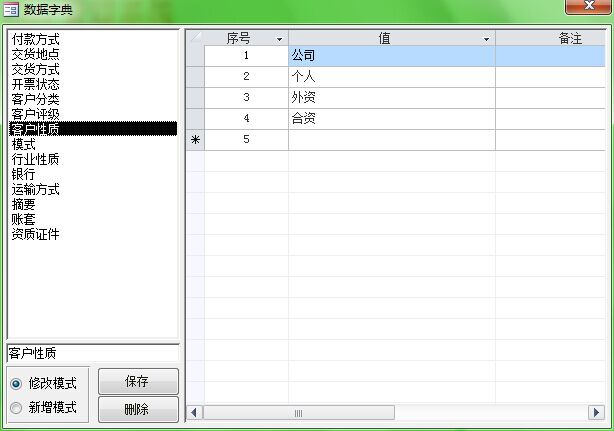Click the 备注 cell in the 公司 row
Screen dimensions: 614x431
(551, 56)
